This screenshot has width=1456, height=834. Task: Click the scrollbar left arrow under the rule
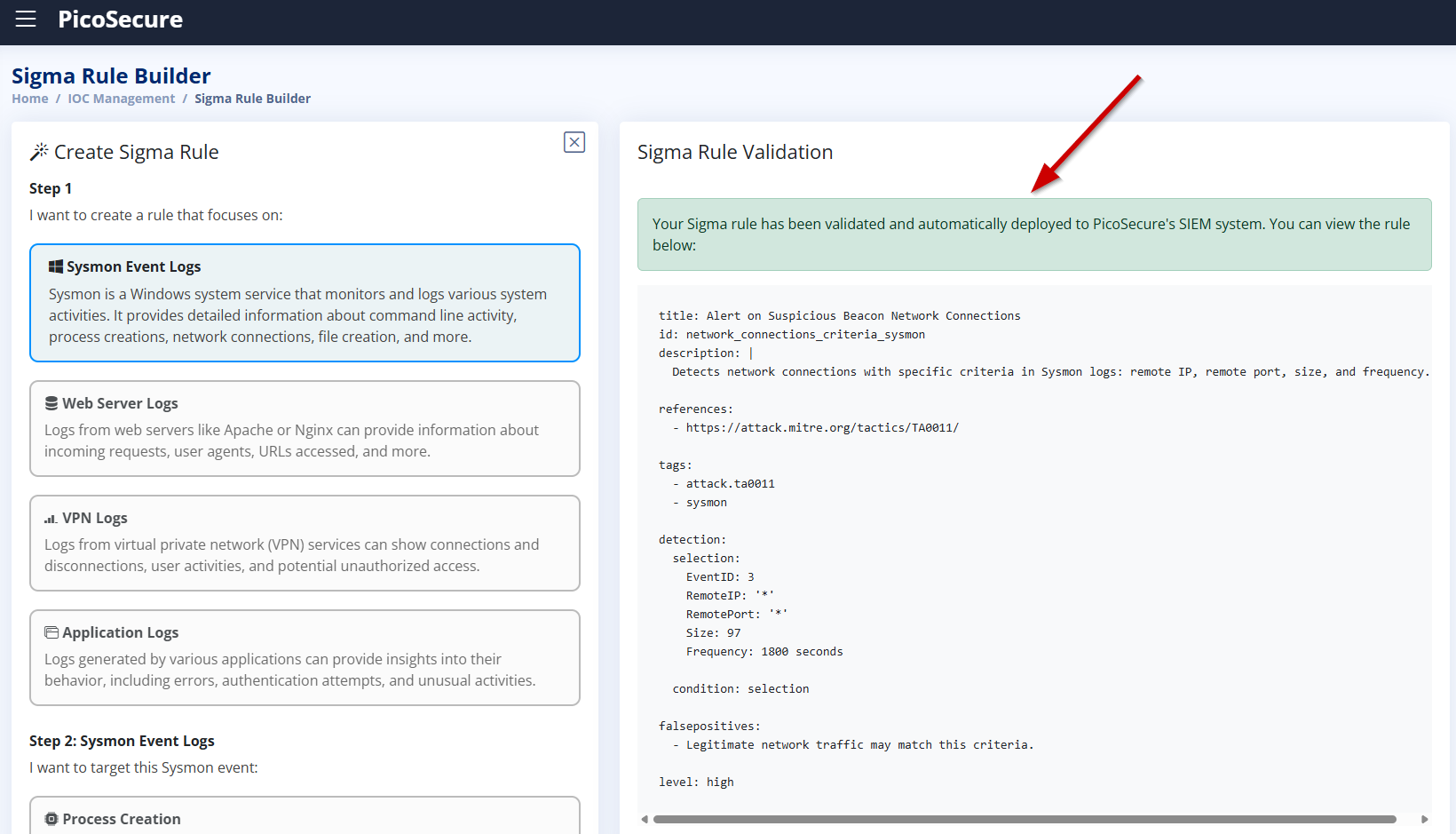coord(645,819)
